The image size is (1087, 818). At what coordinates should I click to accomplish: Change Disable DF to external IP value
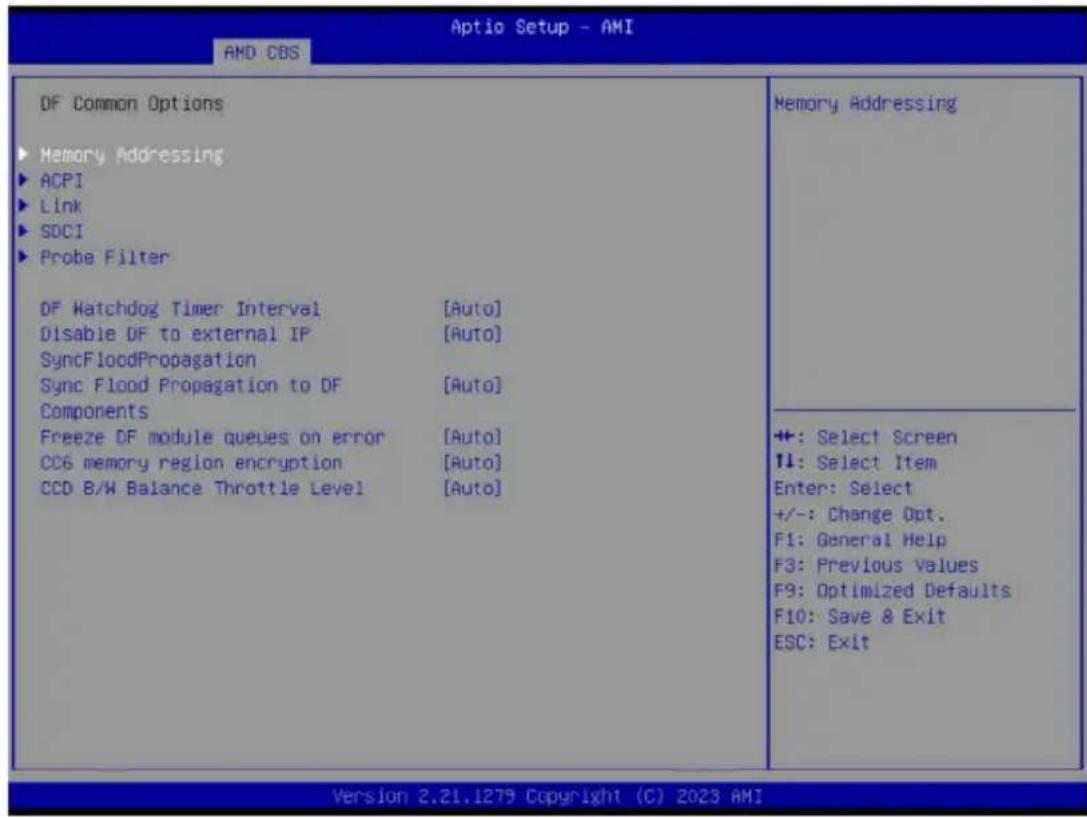click(472, 334)
